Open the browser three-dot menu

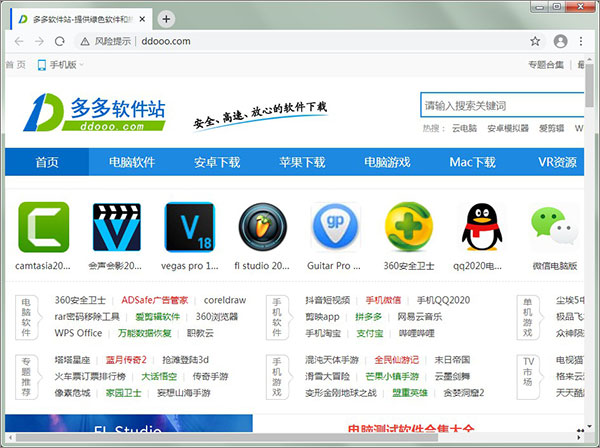click(x=581, y=41)
